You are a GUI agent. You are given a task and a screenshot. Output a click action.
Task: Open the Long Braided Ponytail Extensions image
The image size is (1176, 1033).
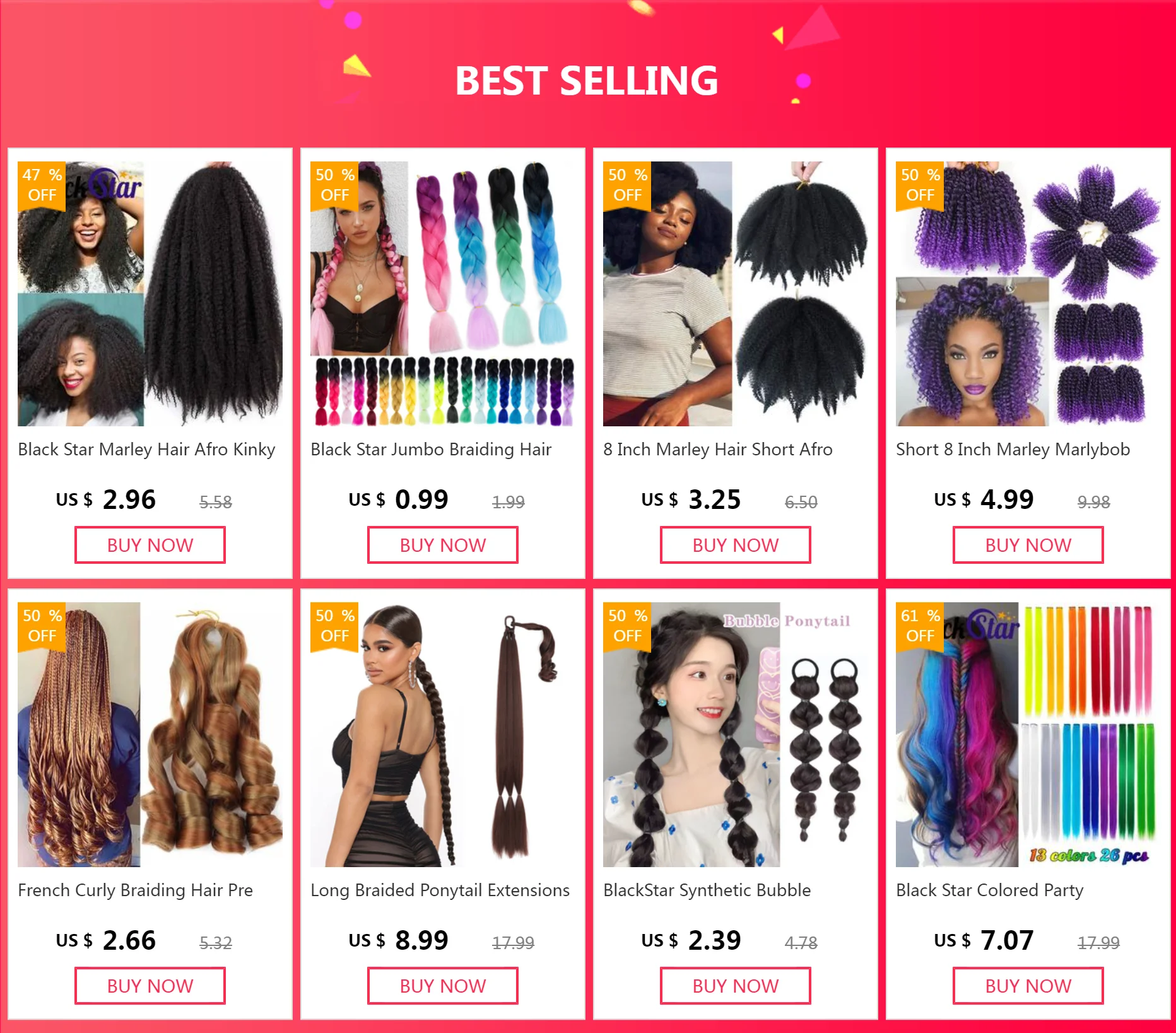[x=443, y=735]
